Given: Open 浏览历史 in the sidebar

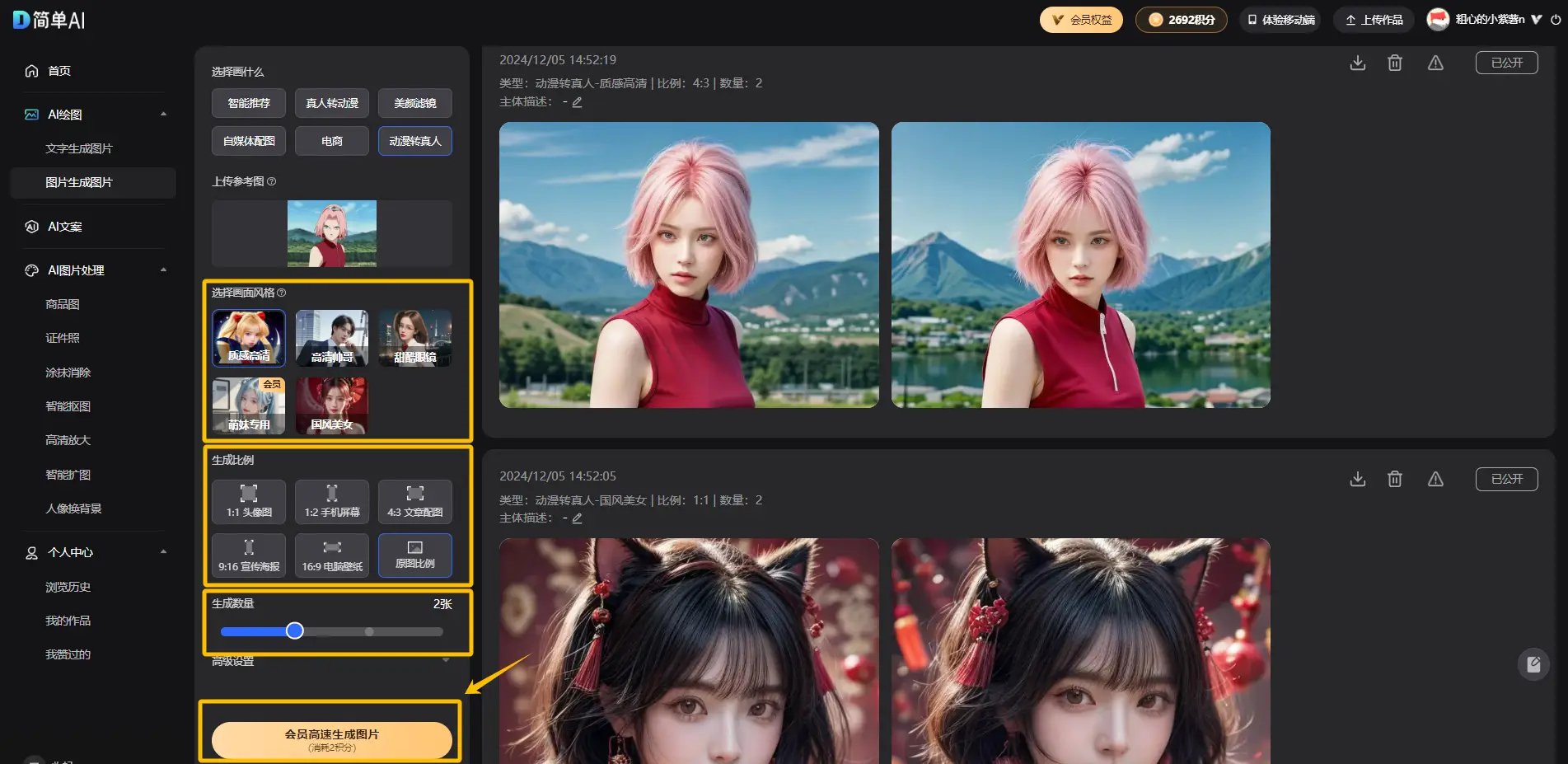Looking at the screenshot, I should [x=68, y=587].
